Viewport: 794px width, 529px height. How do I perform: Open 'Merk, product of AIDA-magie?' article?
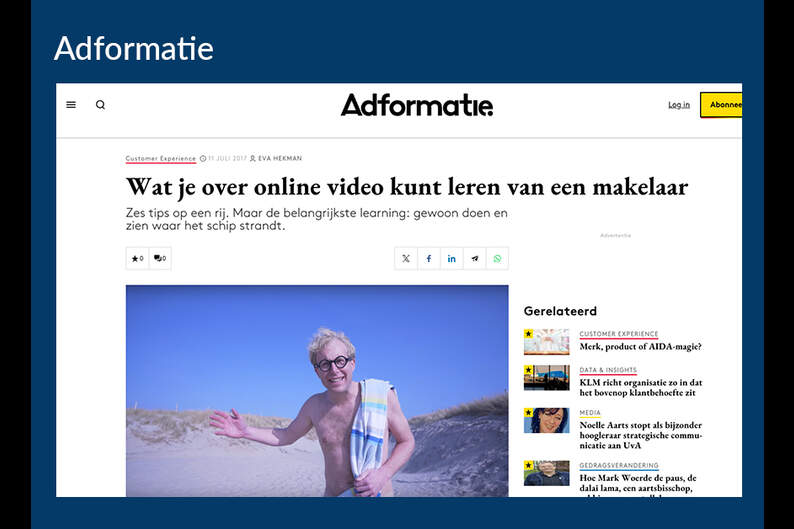click(640, 347)
